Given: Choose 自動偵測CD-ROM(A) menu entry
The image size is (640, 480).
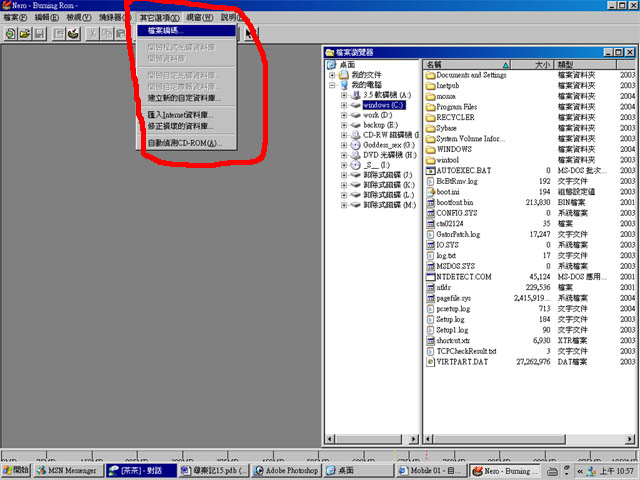Looking at the screenshot, I should point(187,143).
